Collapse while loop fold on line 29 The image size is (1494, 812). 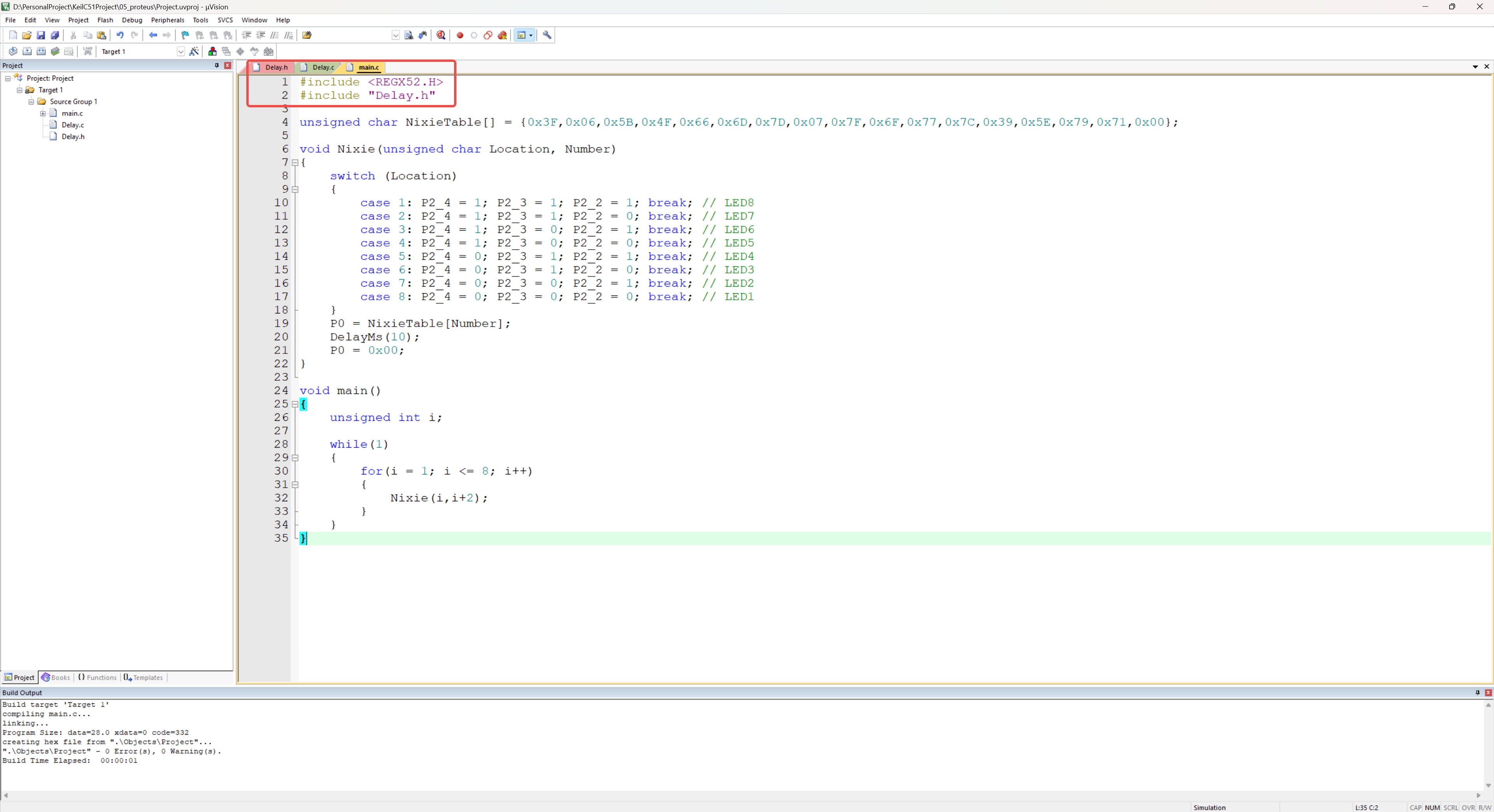[x=295, y=458]
